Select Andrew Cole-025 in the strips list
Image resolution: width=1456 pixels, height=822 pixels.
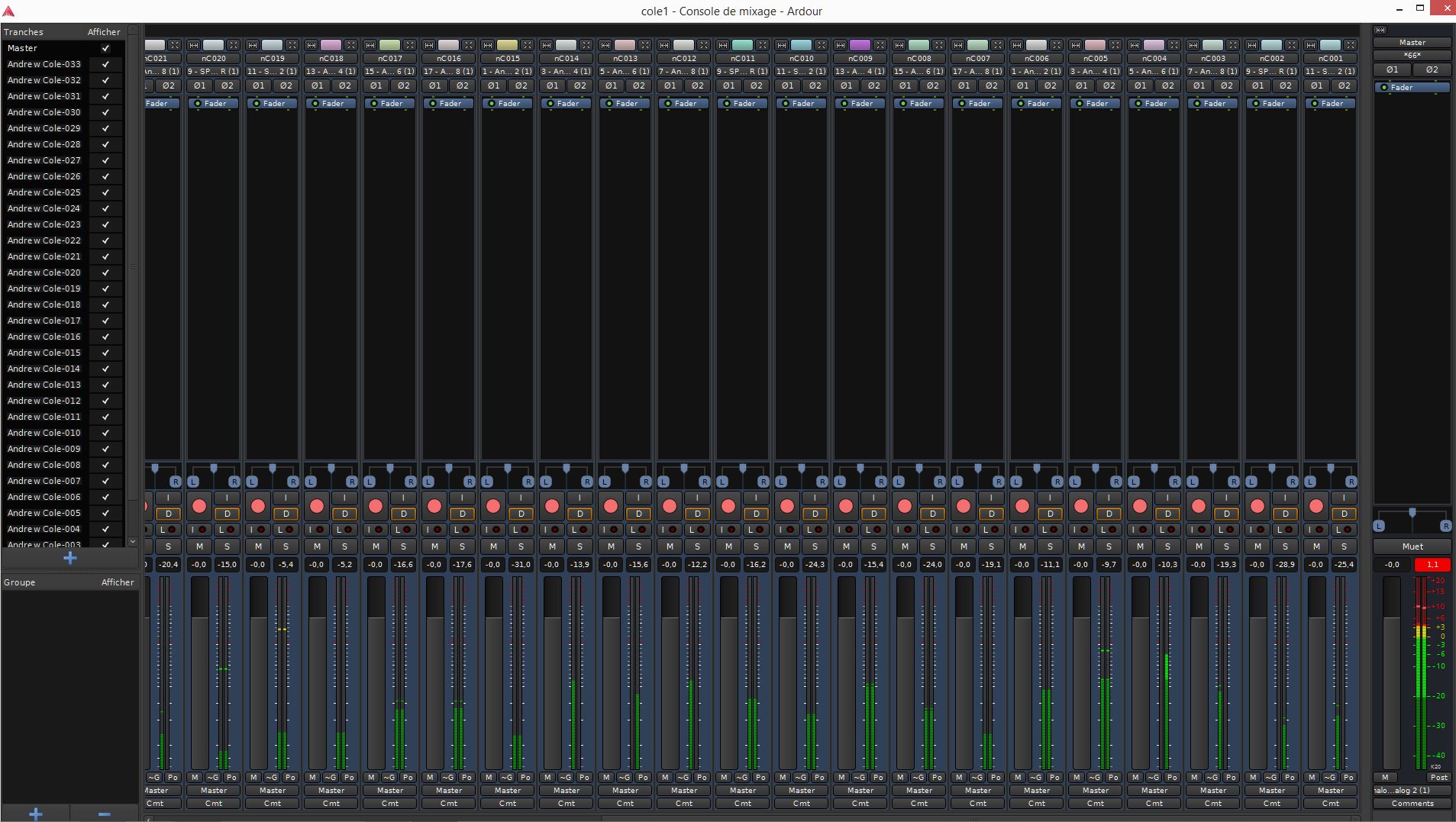pyautogui.click(x=44, y=192)
